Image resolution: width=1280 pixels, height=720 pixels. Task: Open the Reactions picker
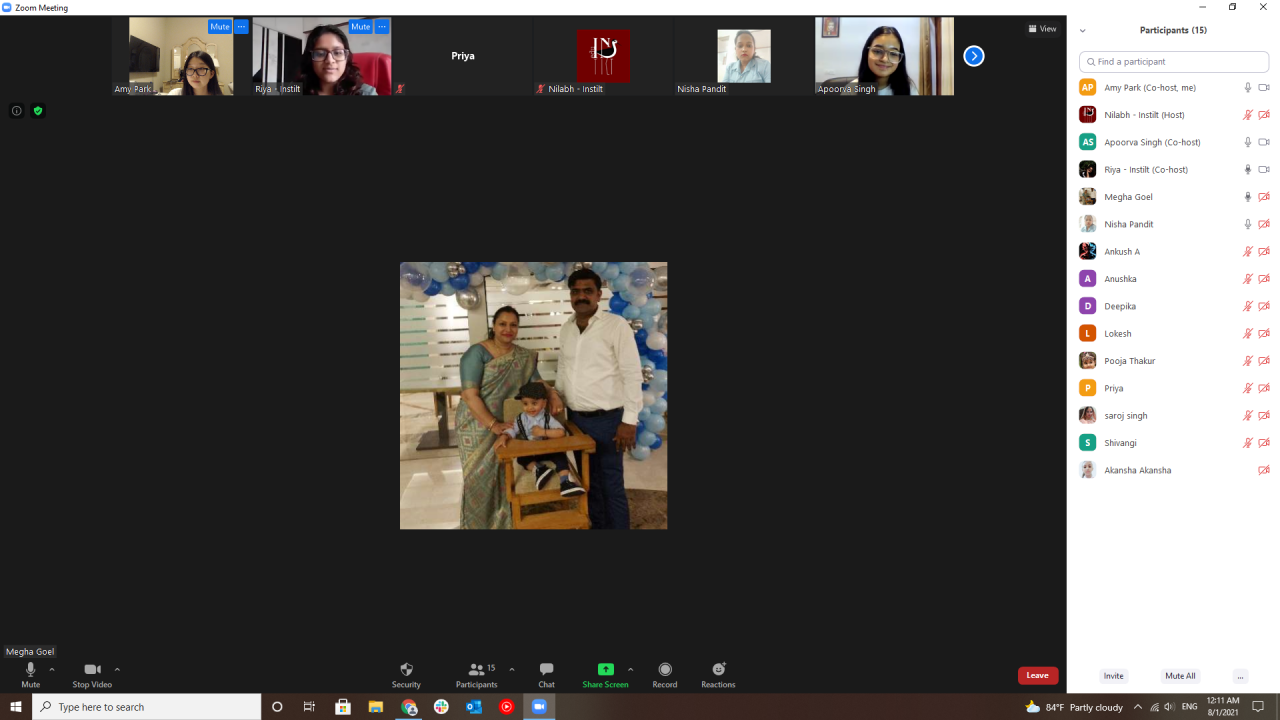[718, 674]
